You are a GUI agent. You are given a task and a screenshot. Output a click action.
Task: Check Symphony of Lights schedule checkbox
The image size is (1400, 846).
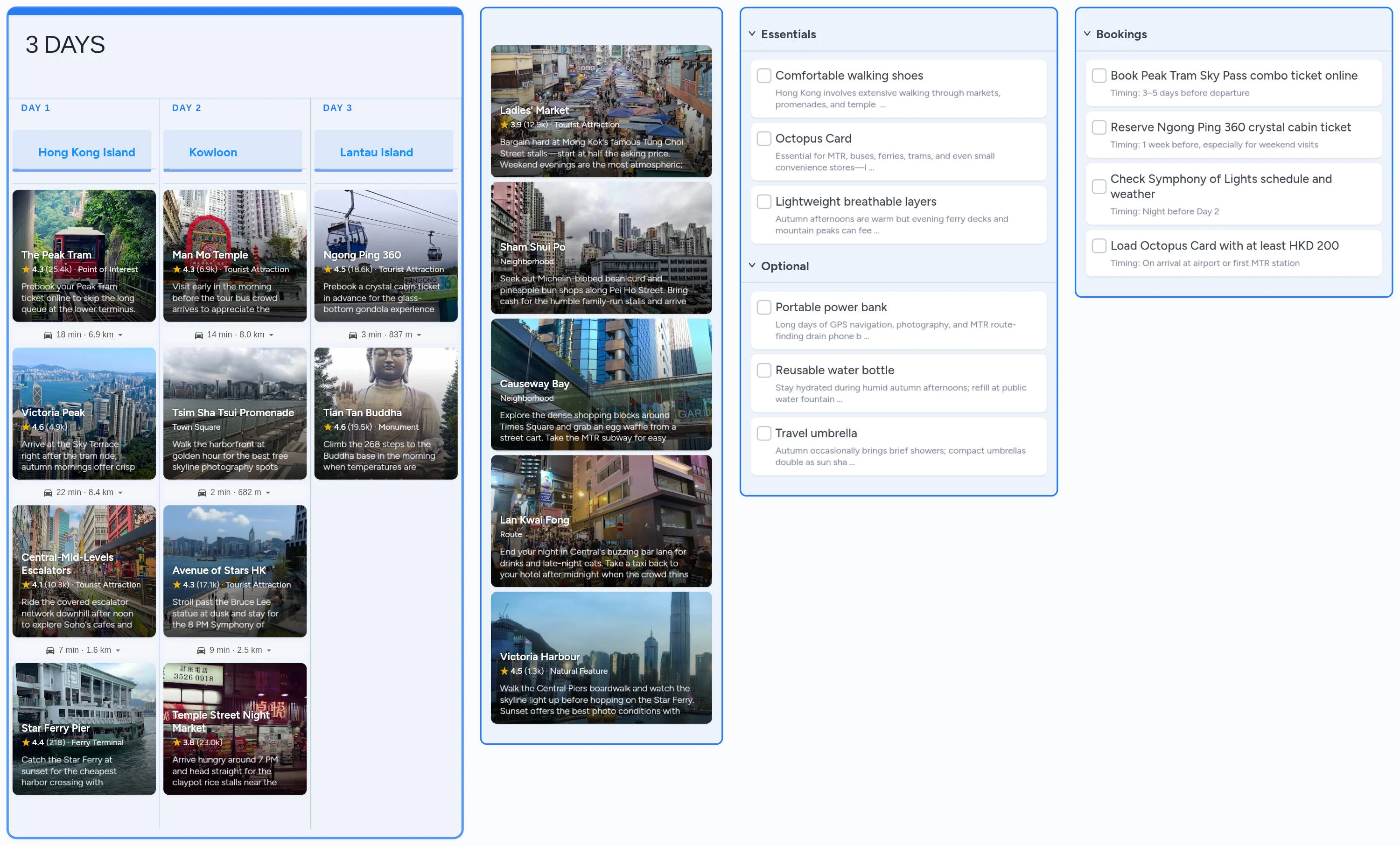[x=1099, y=186]
